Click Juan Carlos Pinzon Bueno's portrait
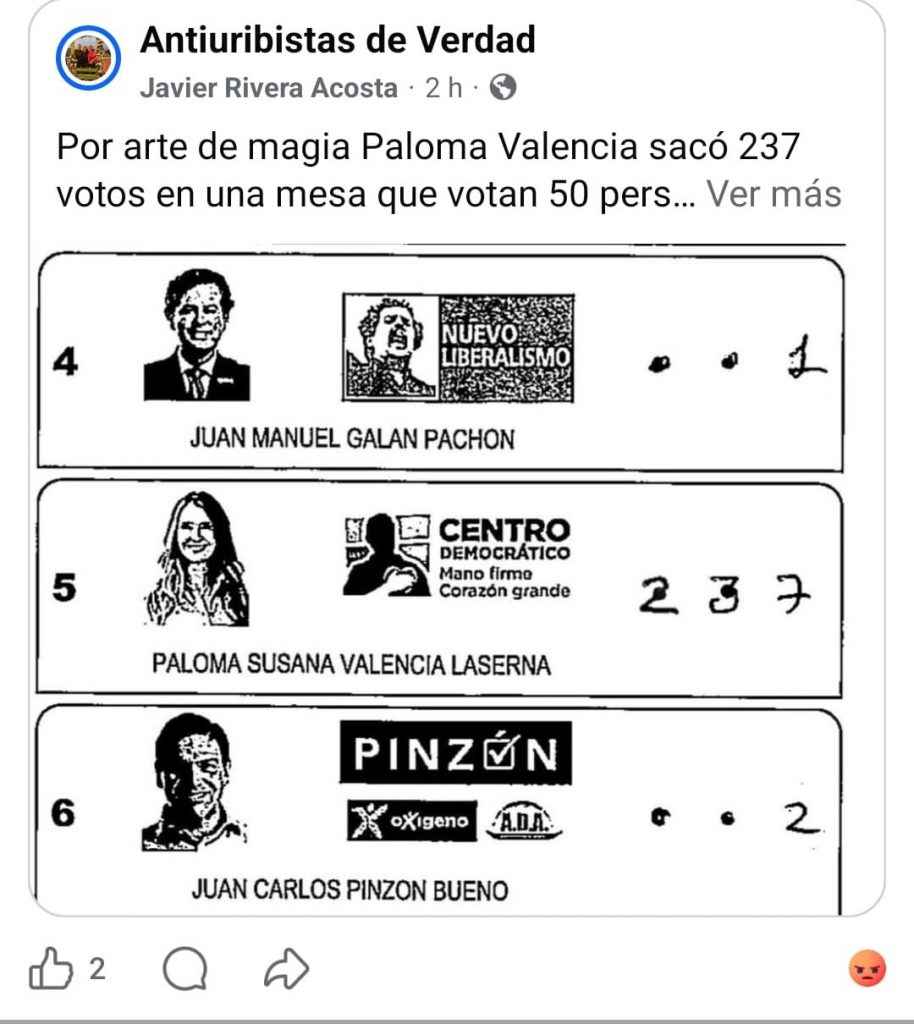Viewport: 914px width, 1024px height. point(195,782)
